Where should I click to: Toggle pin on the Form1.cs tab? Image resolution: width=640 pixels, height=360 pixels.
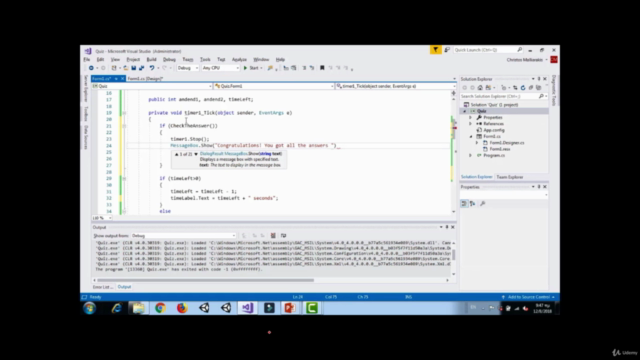[x=116, y=78]
